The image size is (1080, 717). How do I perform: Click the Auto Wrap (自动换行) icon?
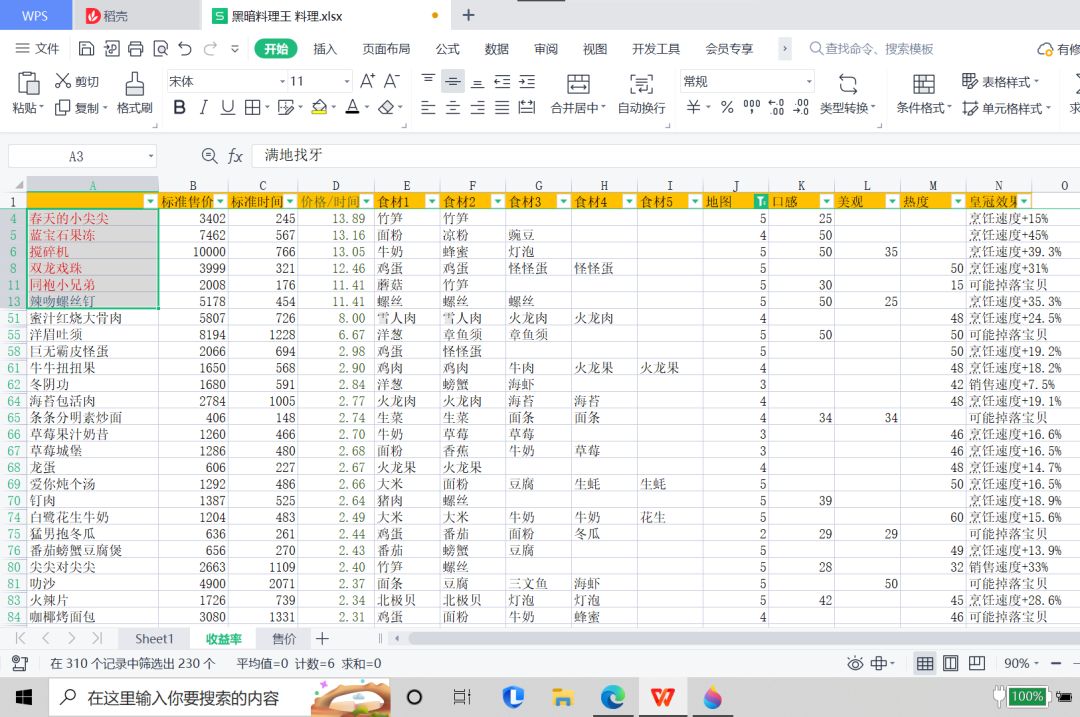point(640,84)
